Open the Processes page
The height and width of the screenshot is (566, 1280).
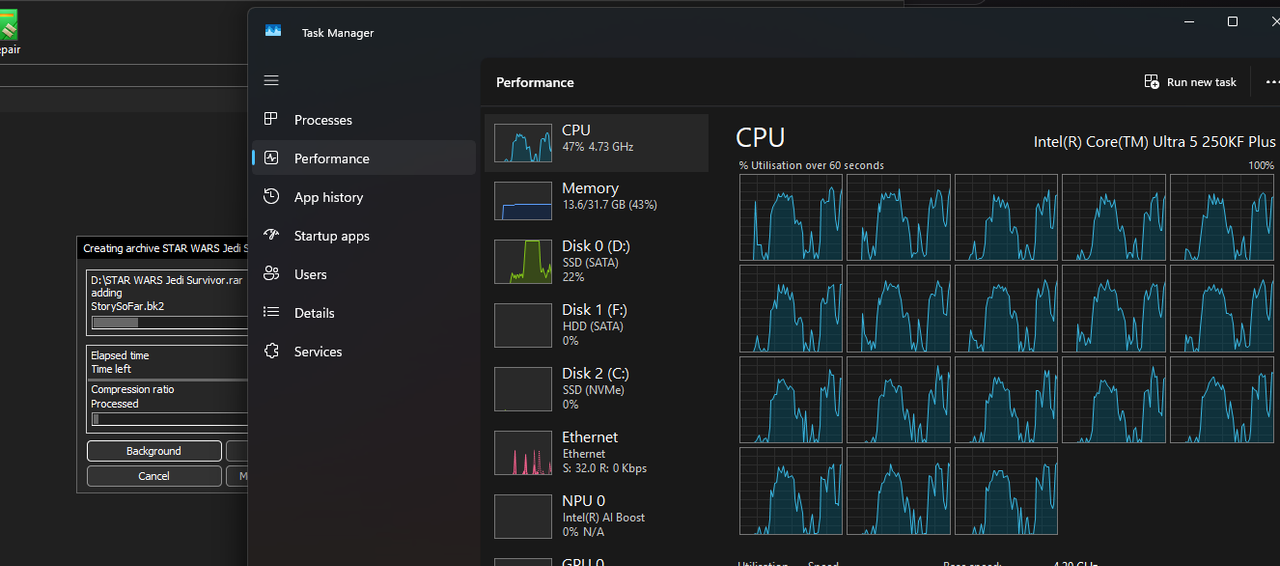[x=323, y=120]
